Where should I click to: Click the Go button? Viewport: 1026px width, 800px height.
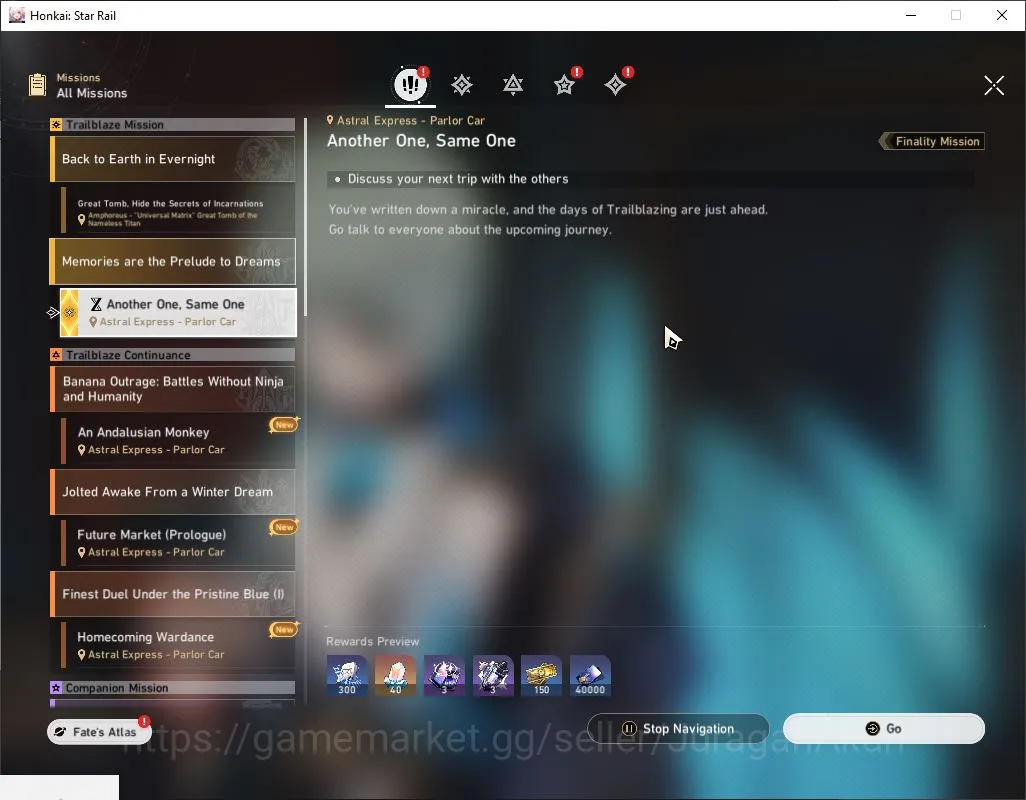coord(883,728)
